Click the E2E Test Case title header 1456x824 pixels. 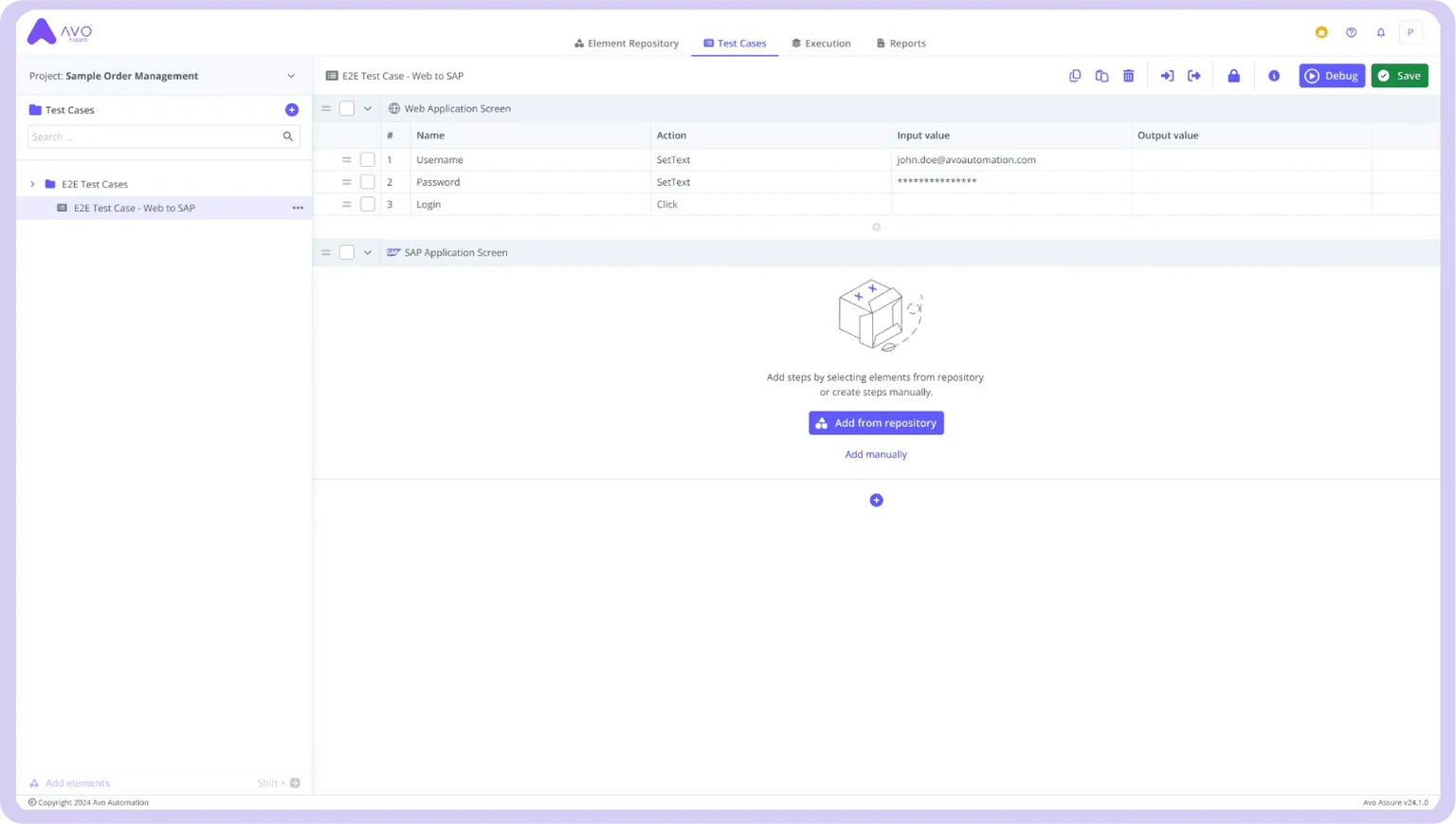coord(403,76)
